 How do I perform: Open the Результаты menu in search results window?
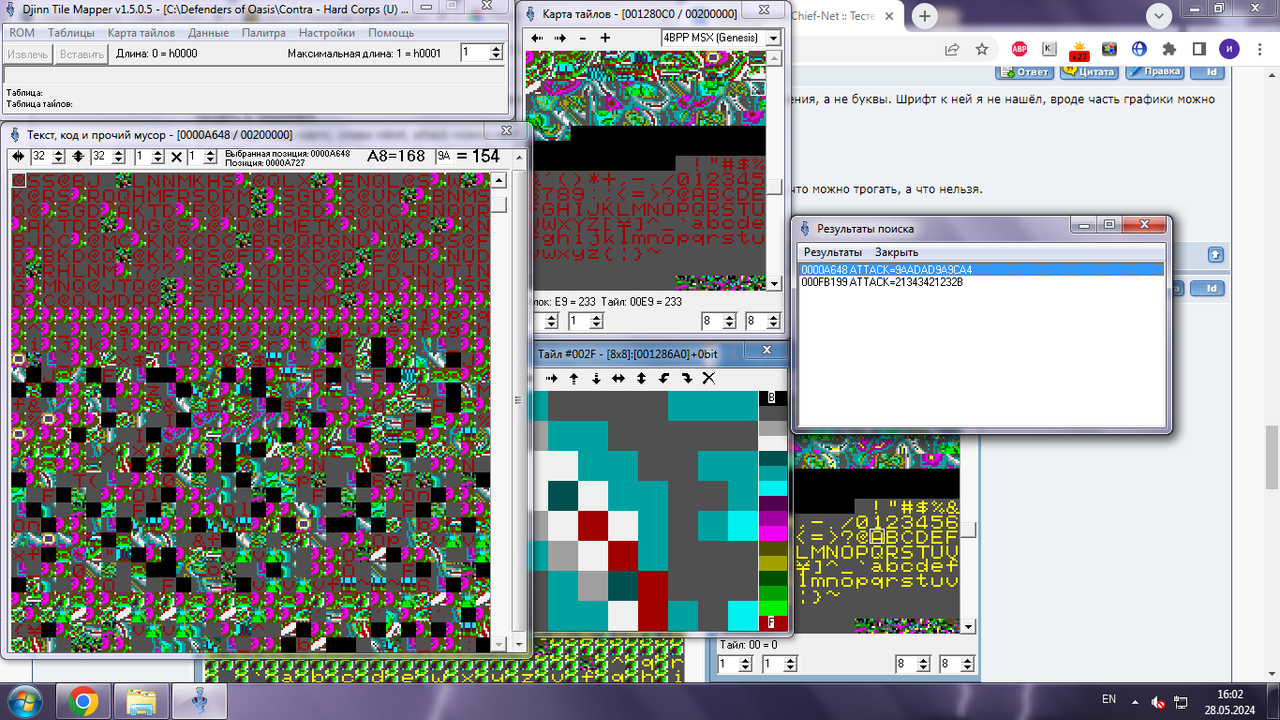click(x=833, y=252)
